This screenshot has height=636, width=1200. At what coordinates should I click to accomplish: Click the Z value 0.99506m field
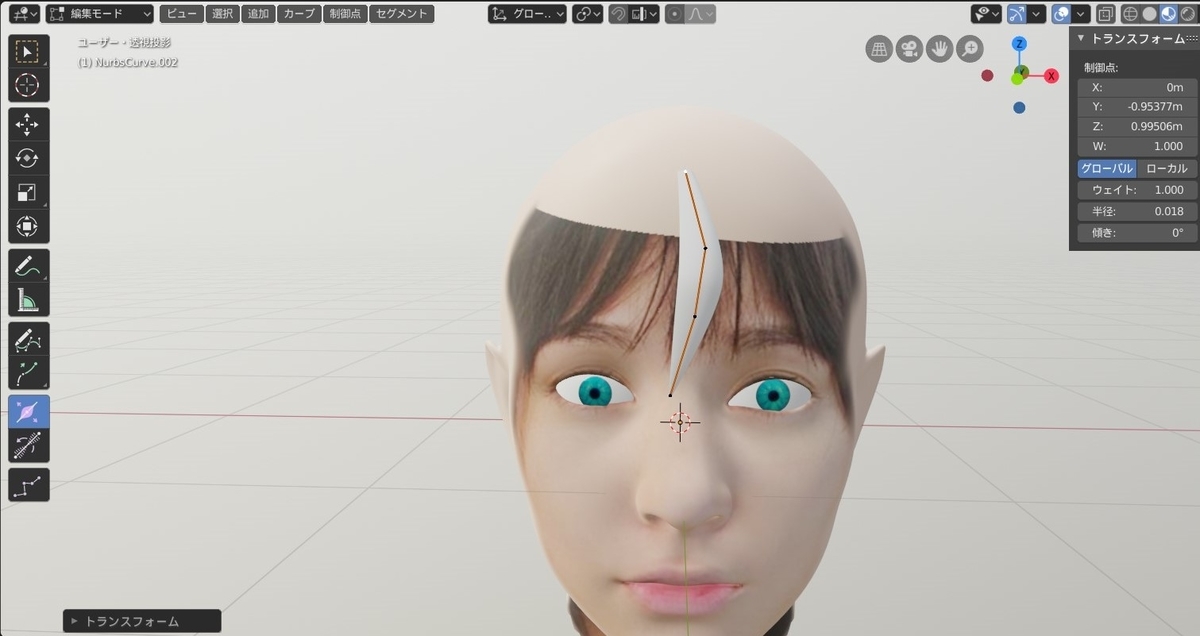[1137, 126]
